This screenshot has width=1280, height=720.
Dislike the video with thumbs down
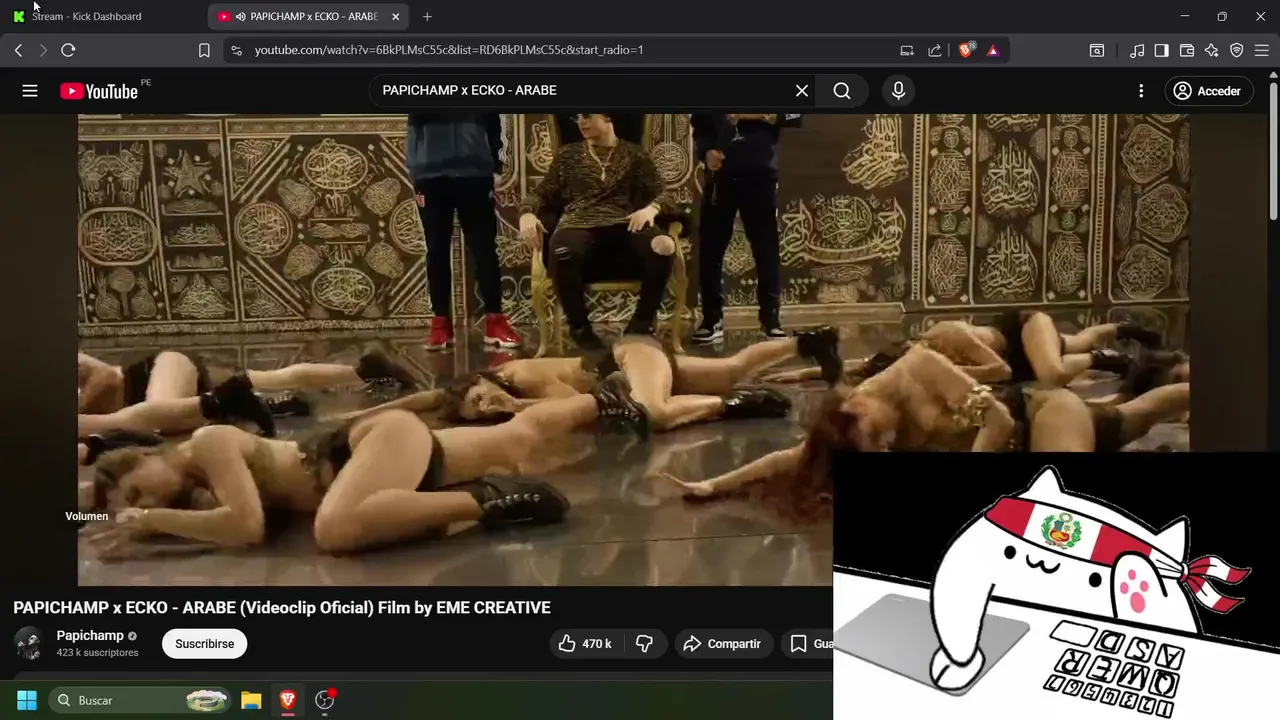click(645, 644)
